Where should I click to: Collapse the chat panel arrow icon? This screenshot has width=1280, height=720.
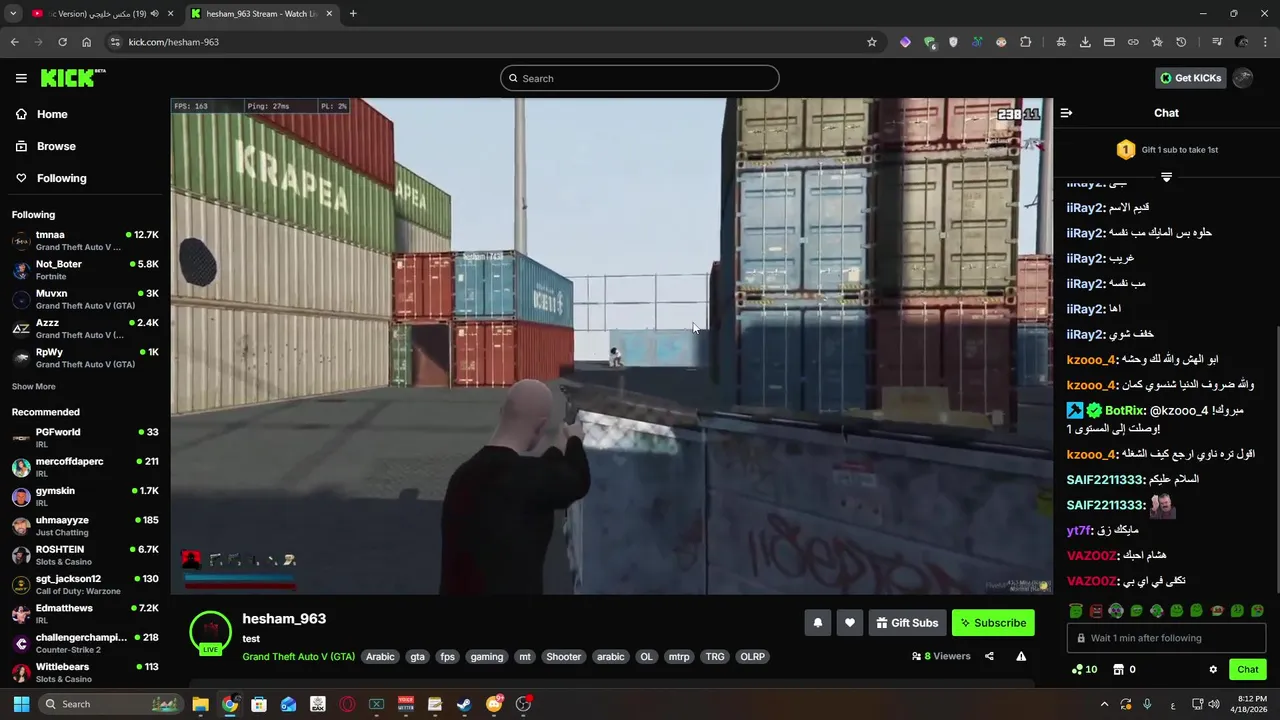[1066, 113]
